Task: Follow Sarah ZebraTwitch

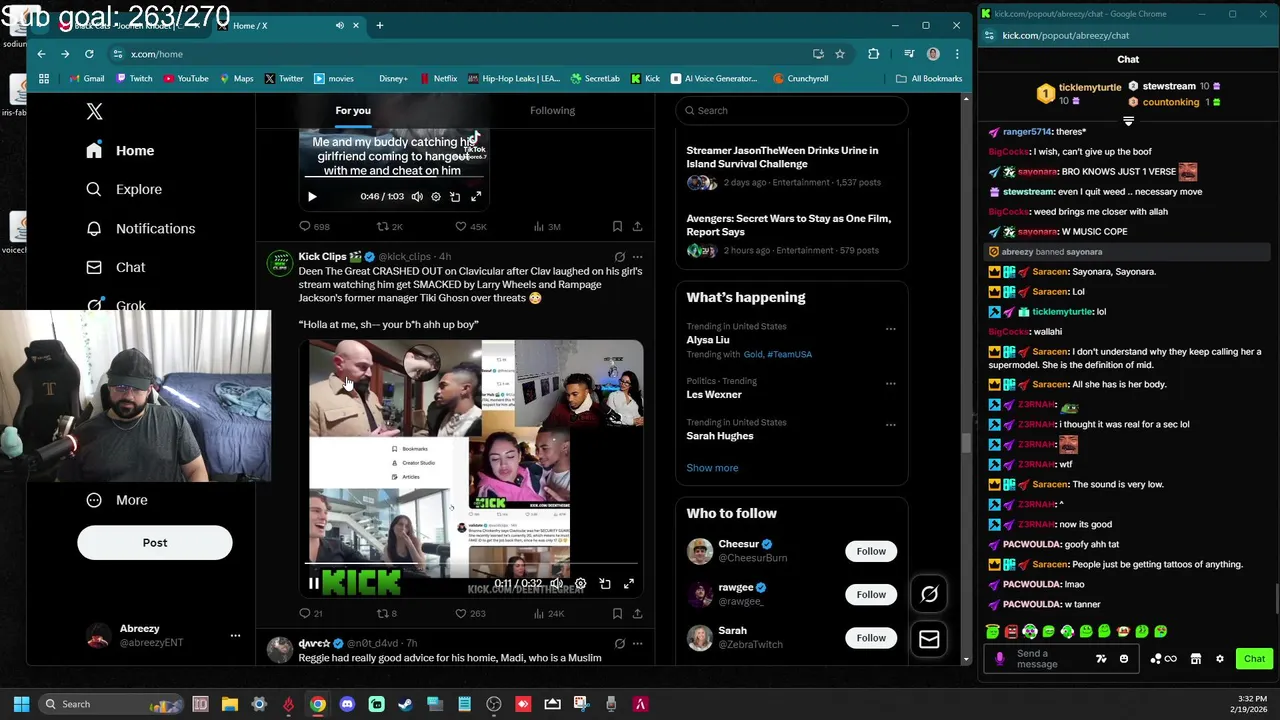Action: [x=871, y=638]
